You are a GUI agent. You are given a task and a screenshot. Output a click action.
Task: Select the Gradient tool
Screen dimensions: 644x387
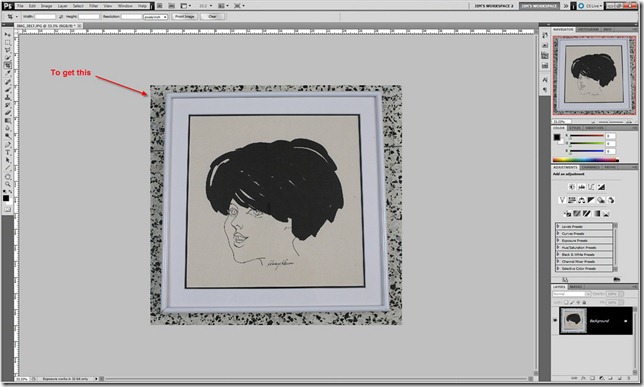[x=7, y=120]
